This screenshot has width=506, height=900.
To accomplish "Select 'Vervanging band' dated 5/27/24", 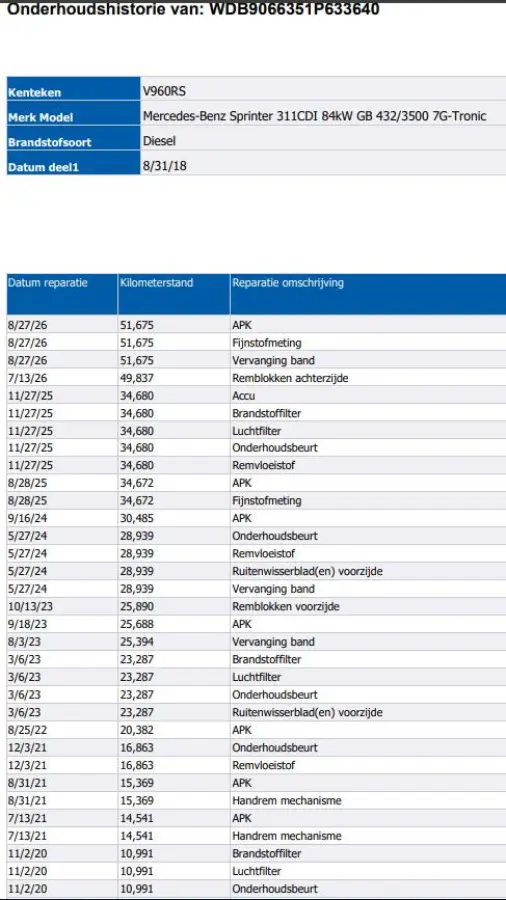I will point(273,589).
